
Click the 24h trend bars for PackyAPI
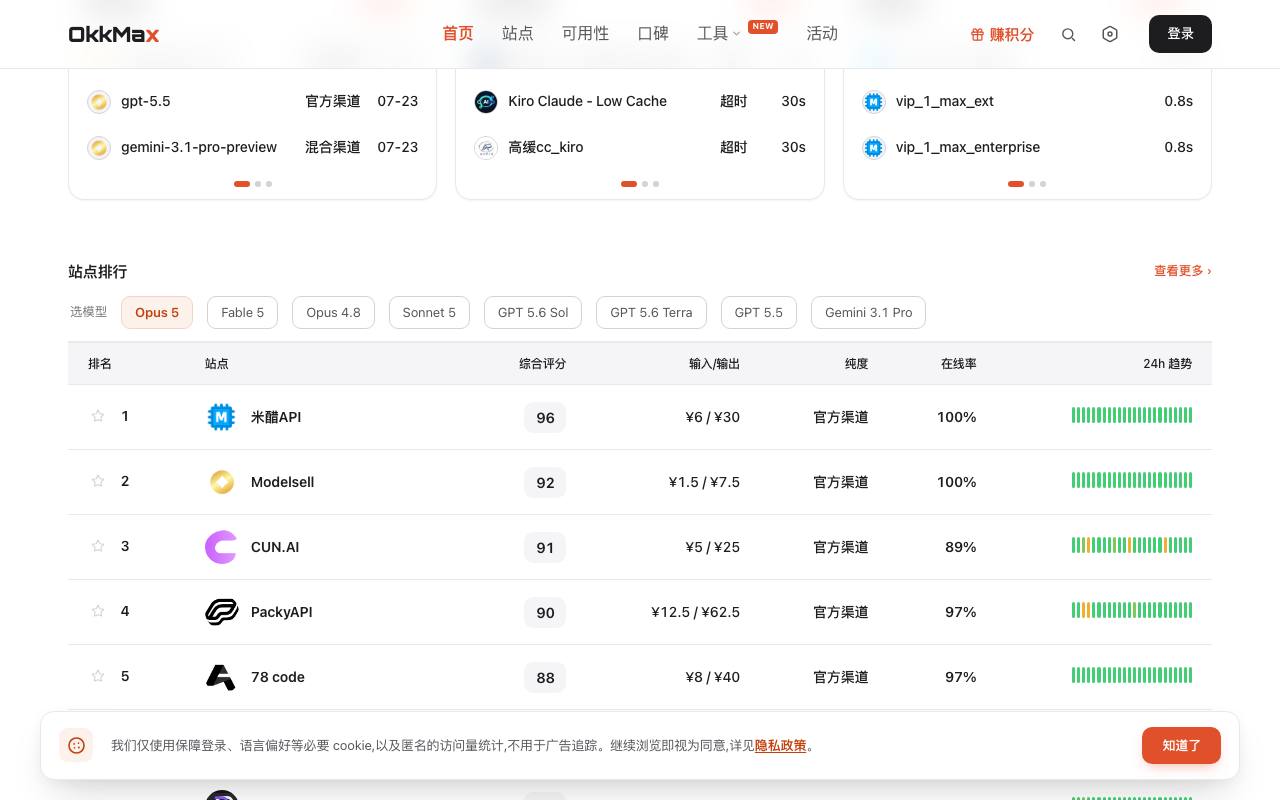[1132, 611]
